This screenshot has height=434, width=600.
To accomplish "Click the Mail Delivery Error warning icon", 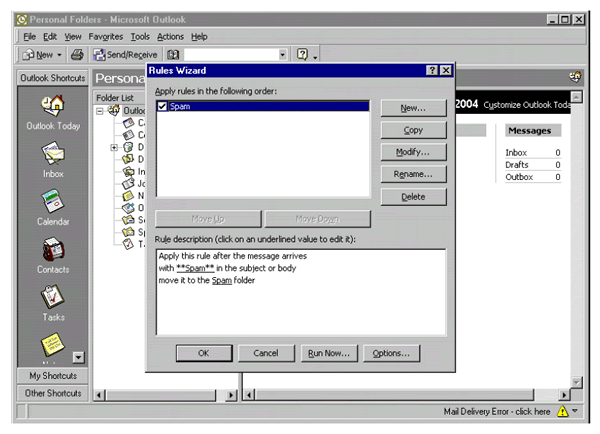I will (x=562, y=411).
